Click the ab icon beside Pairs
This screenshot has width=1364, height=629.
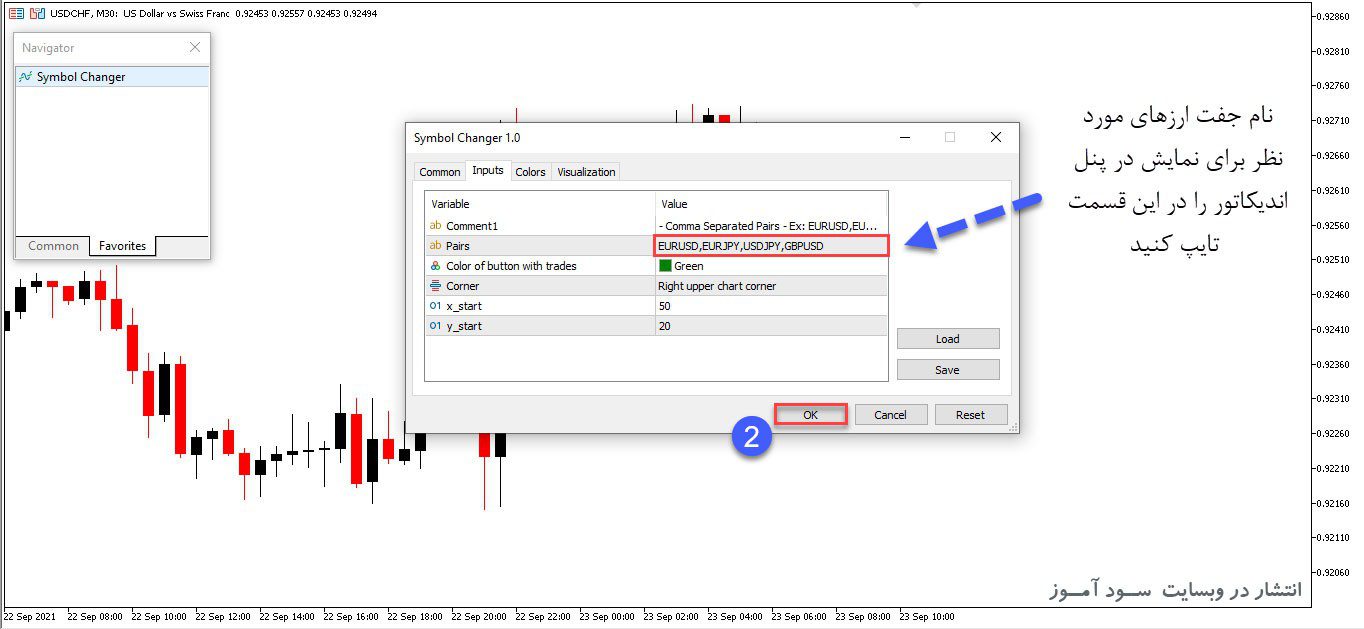pos(435,246)
